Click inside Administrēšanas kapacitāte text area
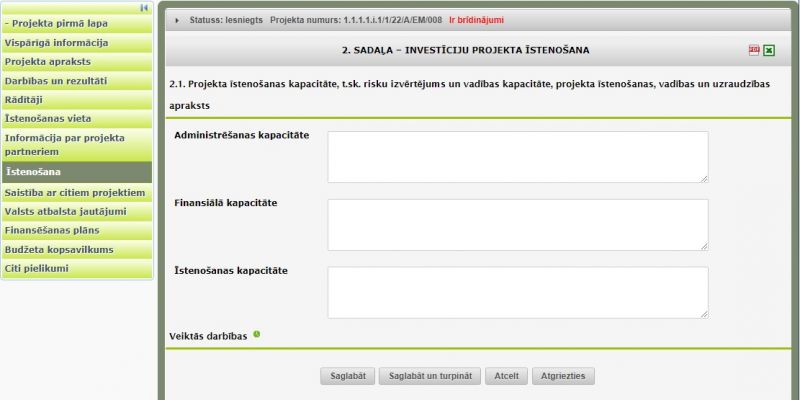This screenshot has width=800, height=400. pos(517,157)
